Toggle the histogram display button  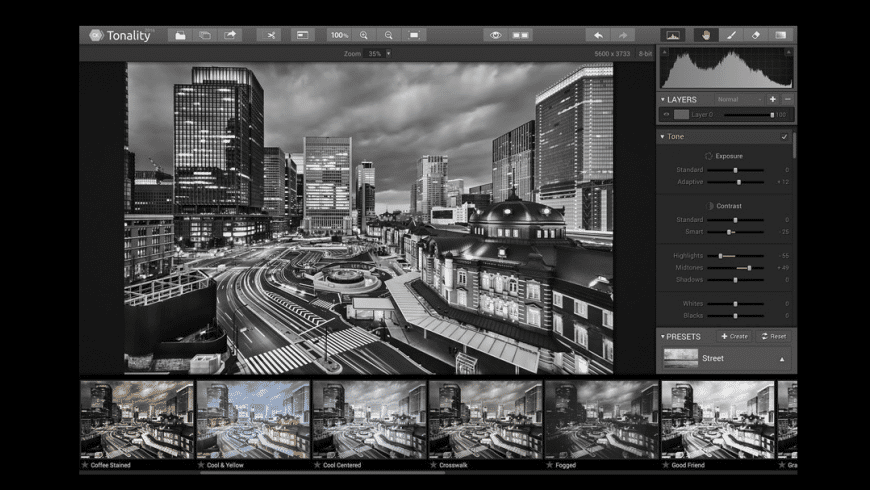tap(672, 35)
